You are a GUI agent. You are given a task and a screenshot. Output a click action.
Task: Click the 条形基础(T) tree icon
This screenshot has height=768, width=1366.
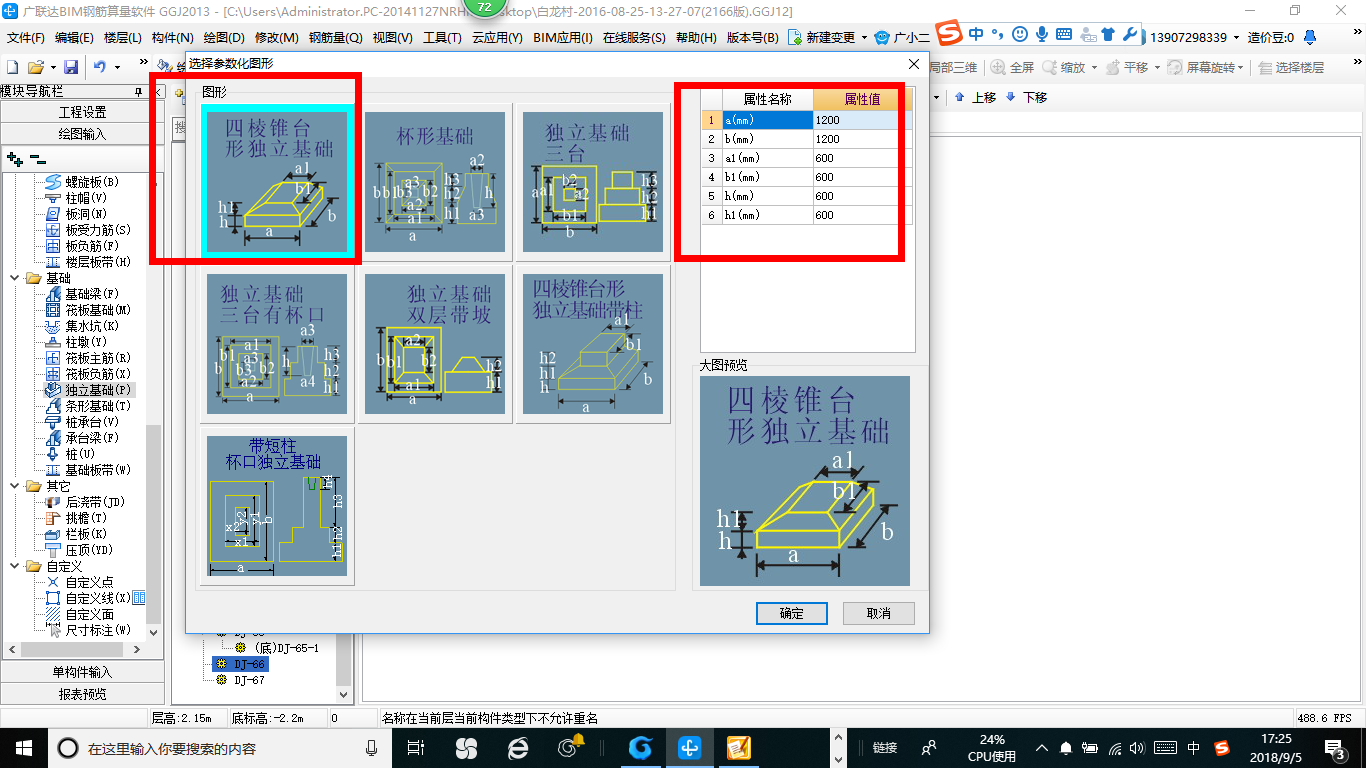tap(54, 406)
